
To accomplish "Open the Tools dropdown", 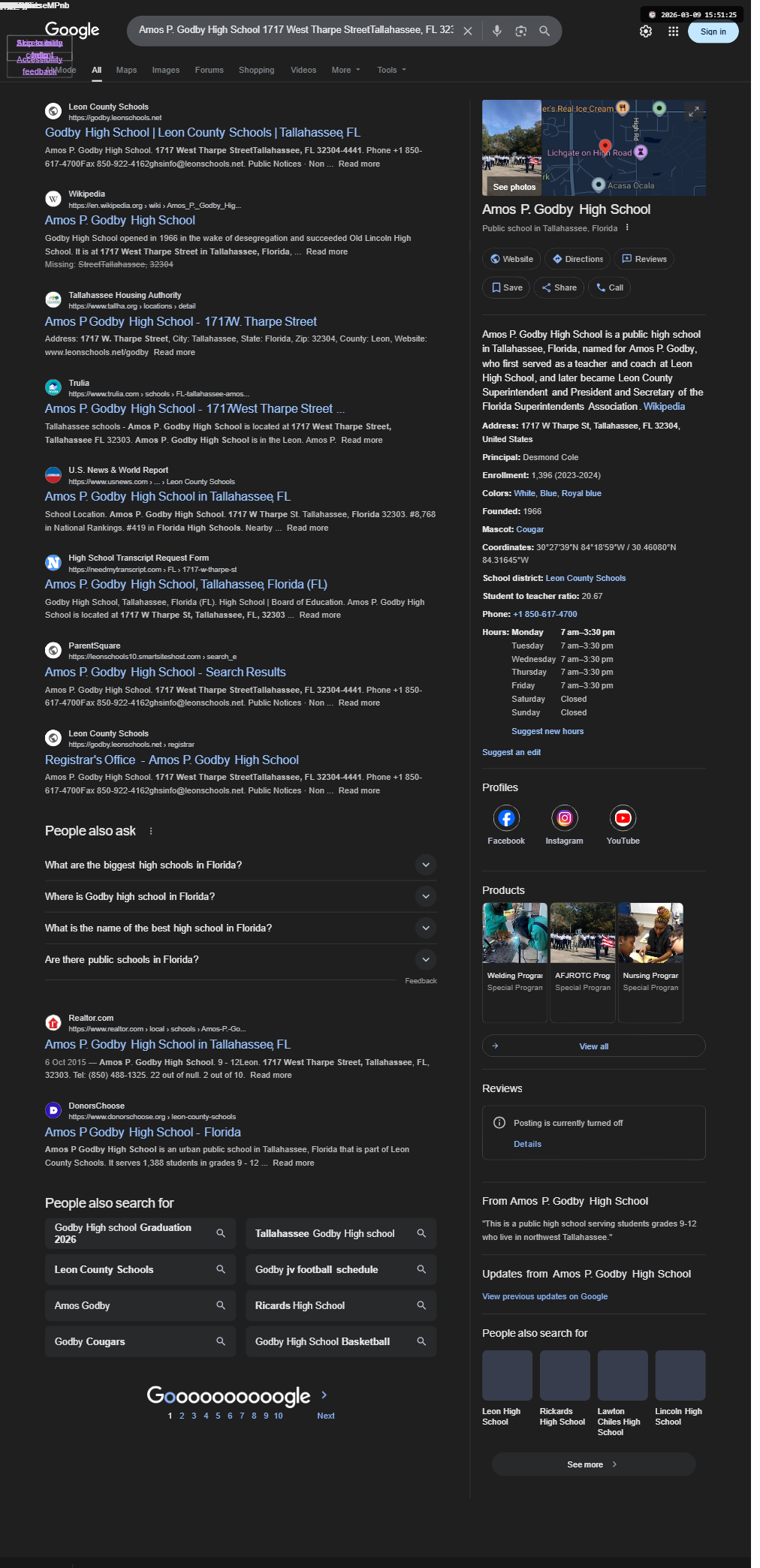I will (391, 70).
